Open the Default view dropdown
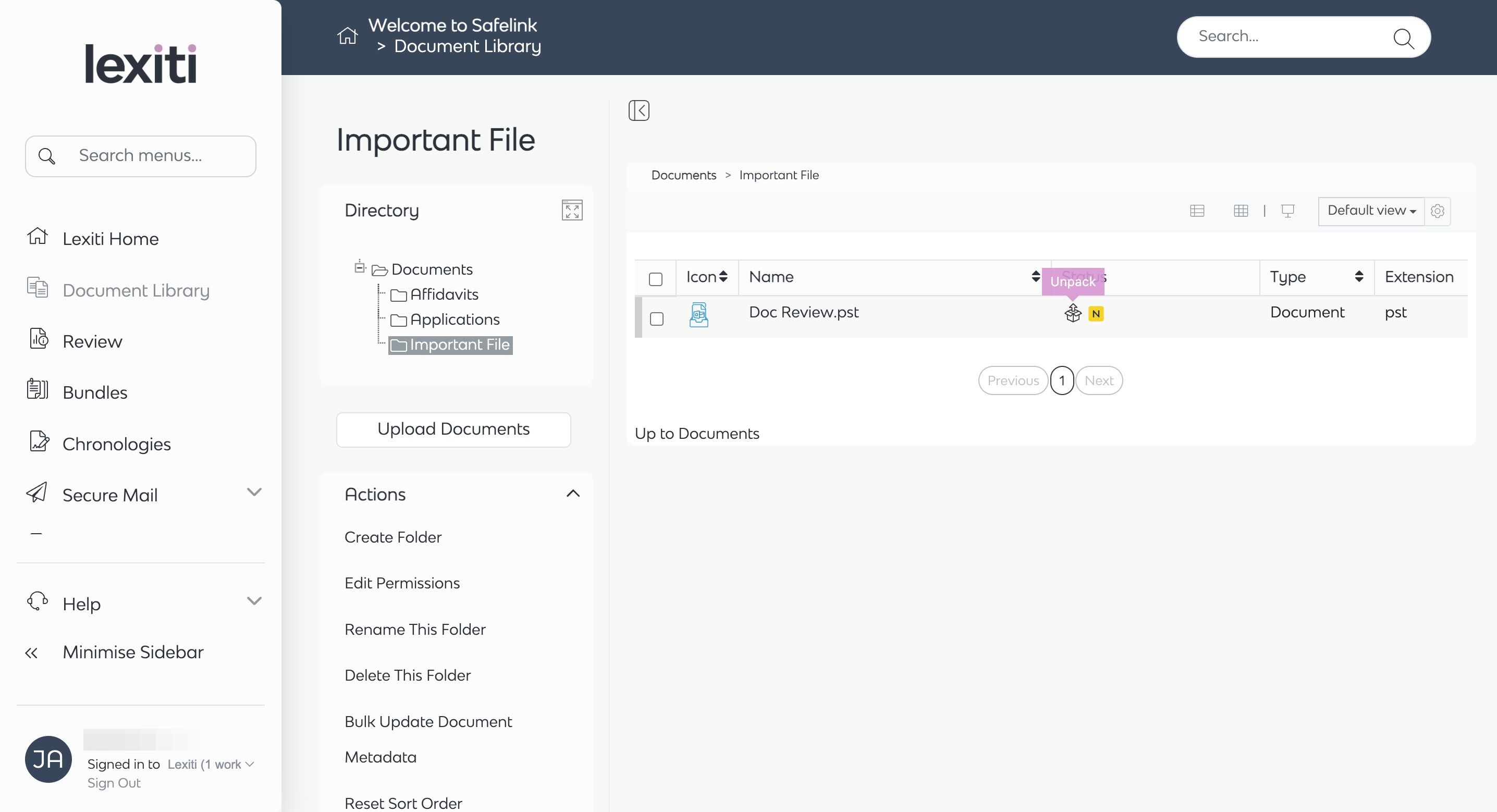 click(1371, 211)
